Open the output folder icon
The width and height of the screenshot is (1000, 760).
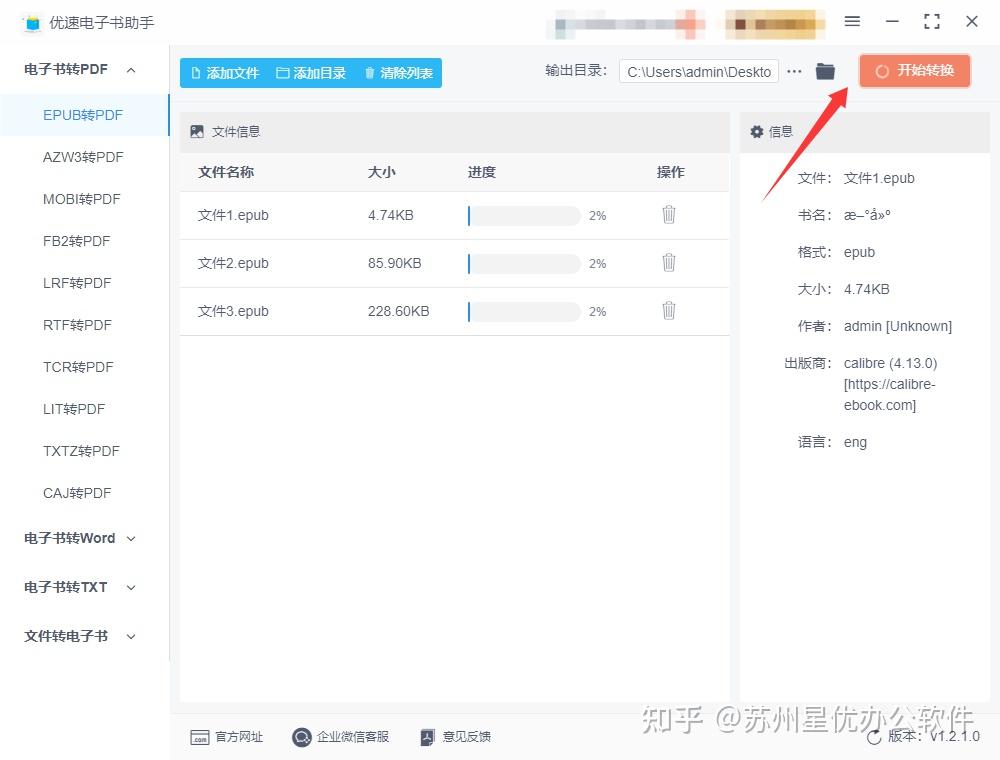(825, 71)
